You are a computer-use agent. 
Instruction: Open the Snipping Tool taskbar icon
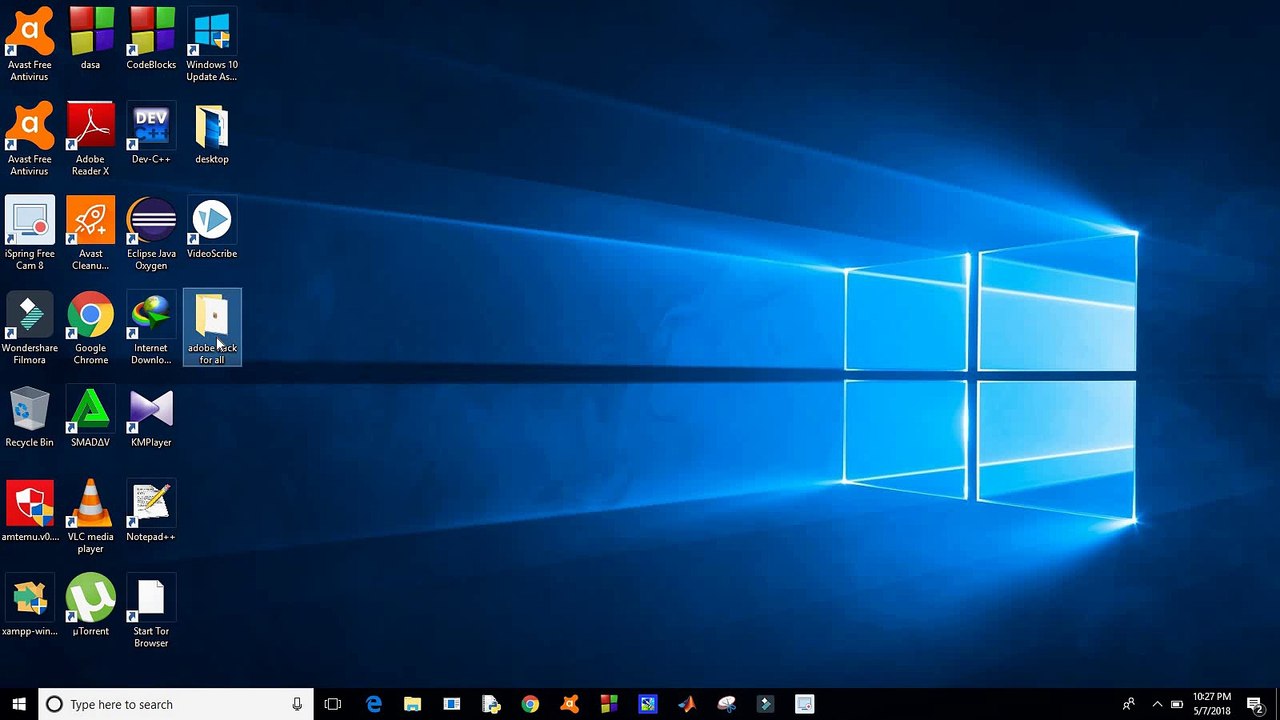pos(726,704)
